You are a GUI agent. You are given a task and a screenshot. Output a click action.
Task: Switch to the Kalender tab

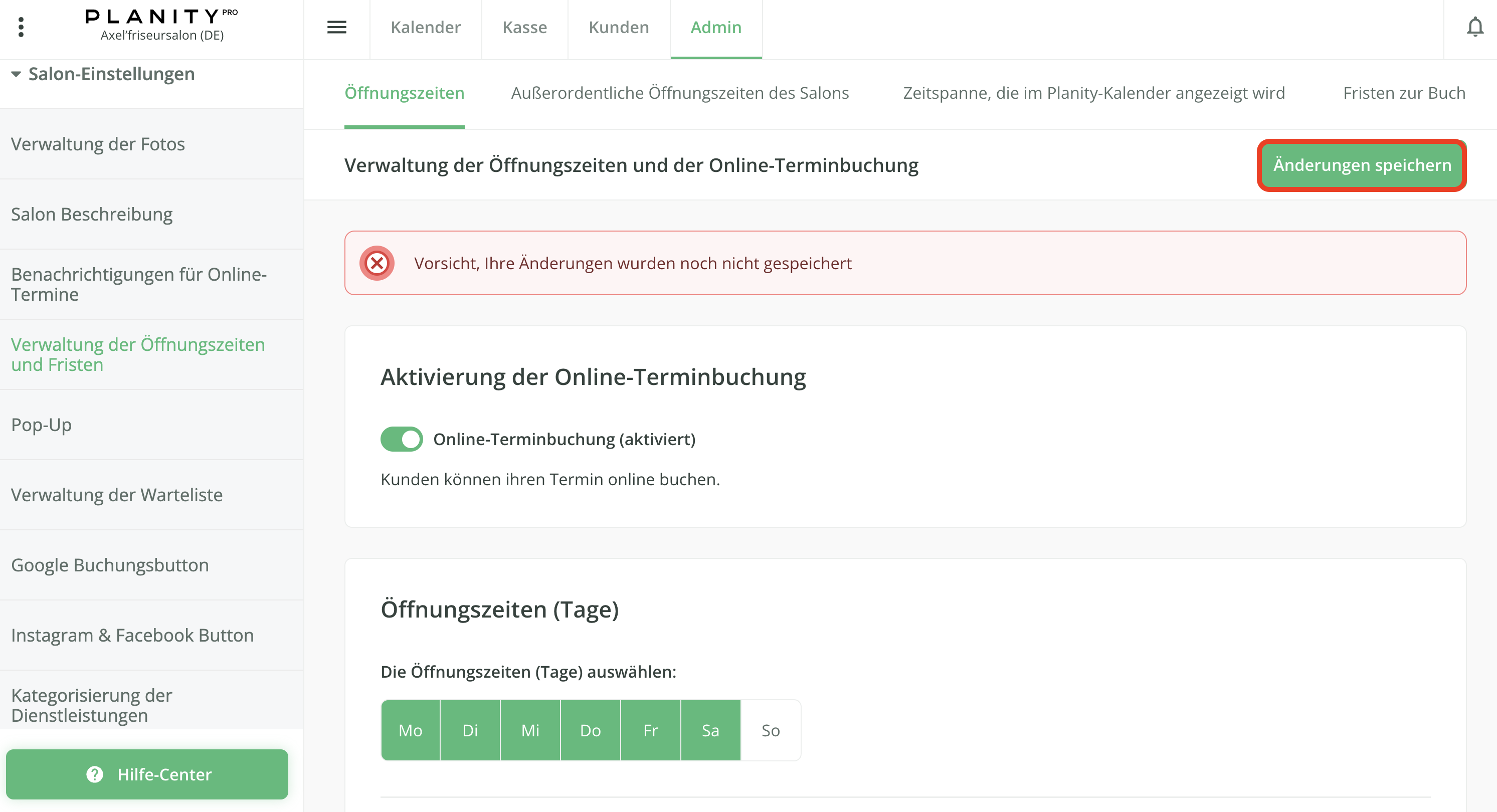click(x=426, y=27)
